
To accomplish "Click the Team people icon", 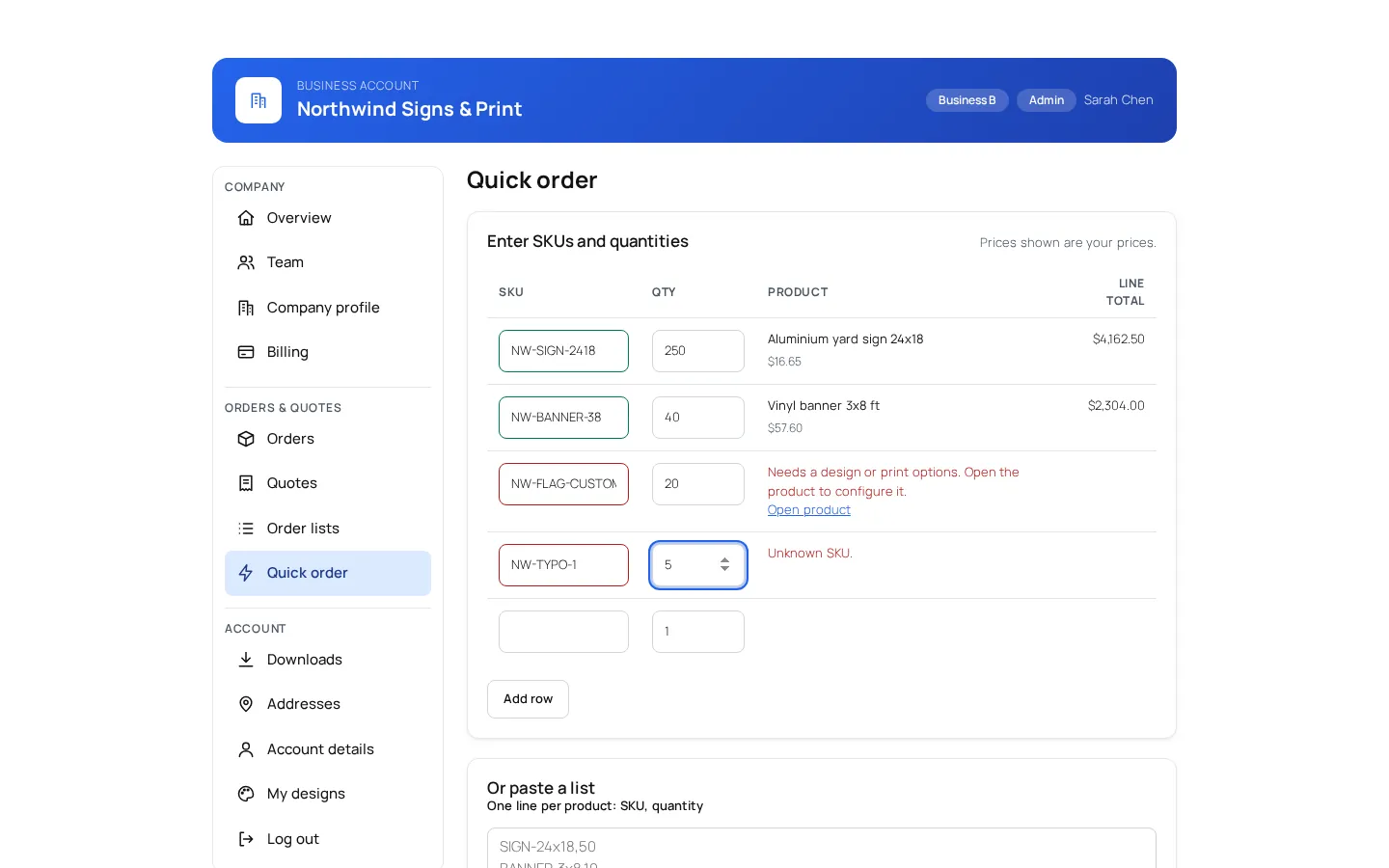I will coord(246,262).
